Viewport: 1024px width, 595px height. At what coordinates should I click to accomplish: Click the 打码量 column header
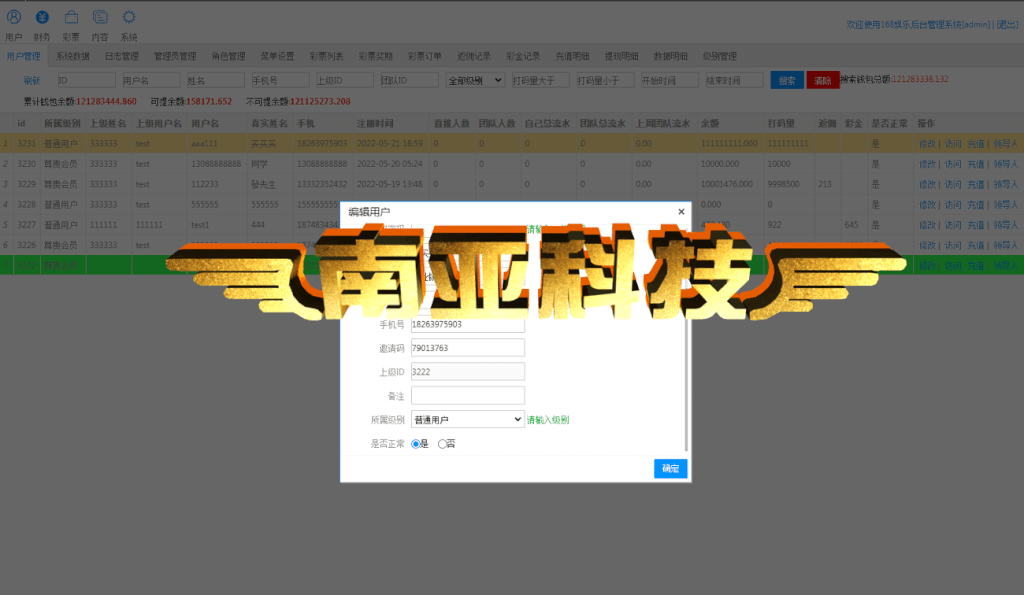coord(781,123)
